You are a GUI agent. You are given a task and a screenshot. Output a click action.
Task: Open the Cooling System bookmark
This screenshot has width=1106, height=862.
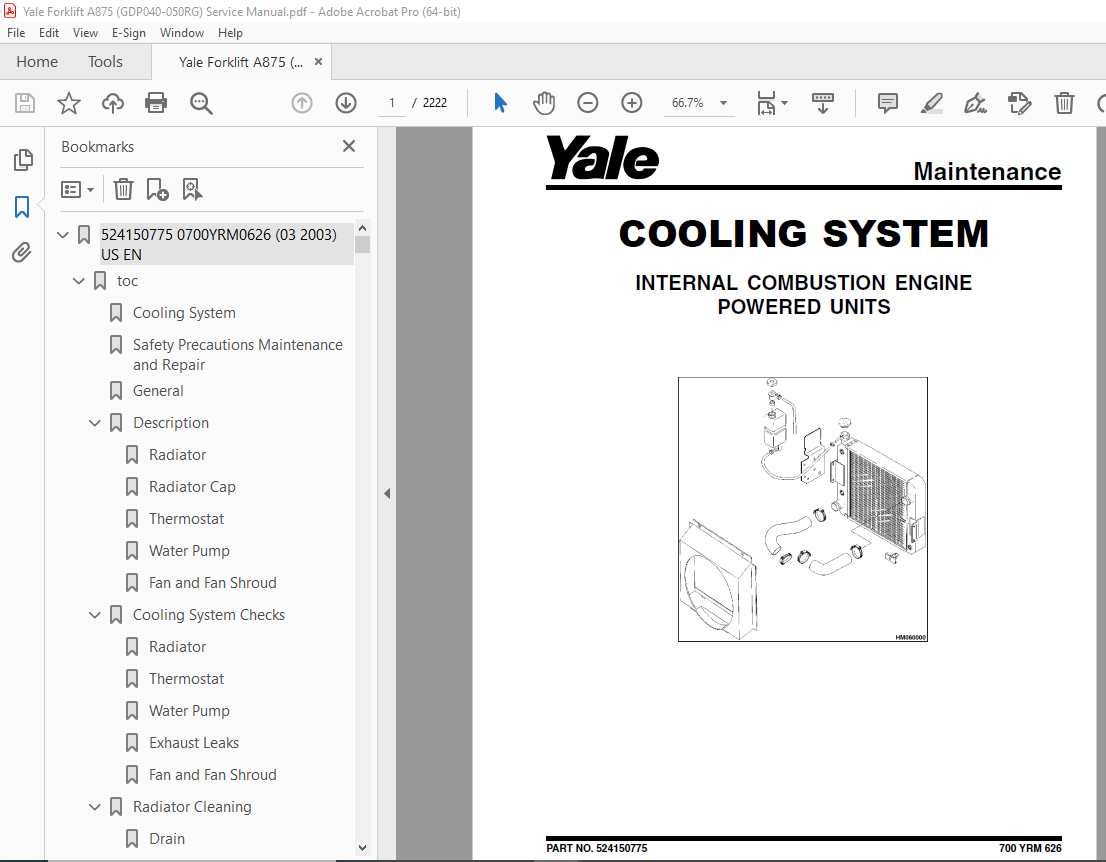tap(184, 313)
